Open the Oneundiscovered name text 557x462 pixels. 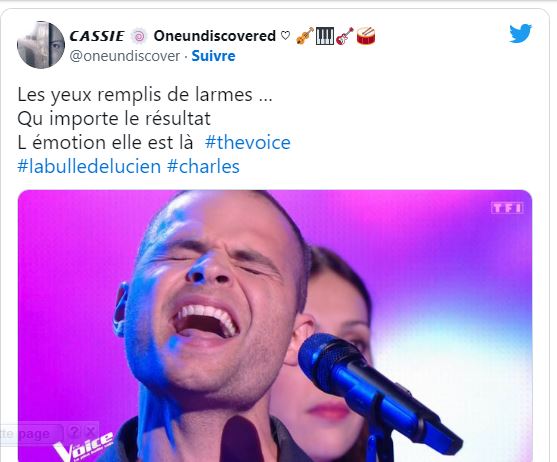click(215, 36)
